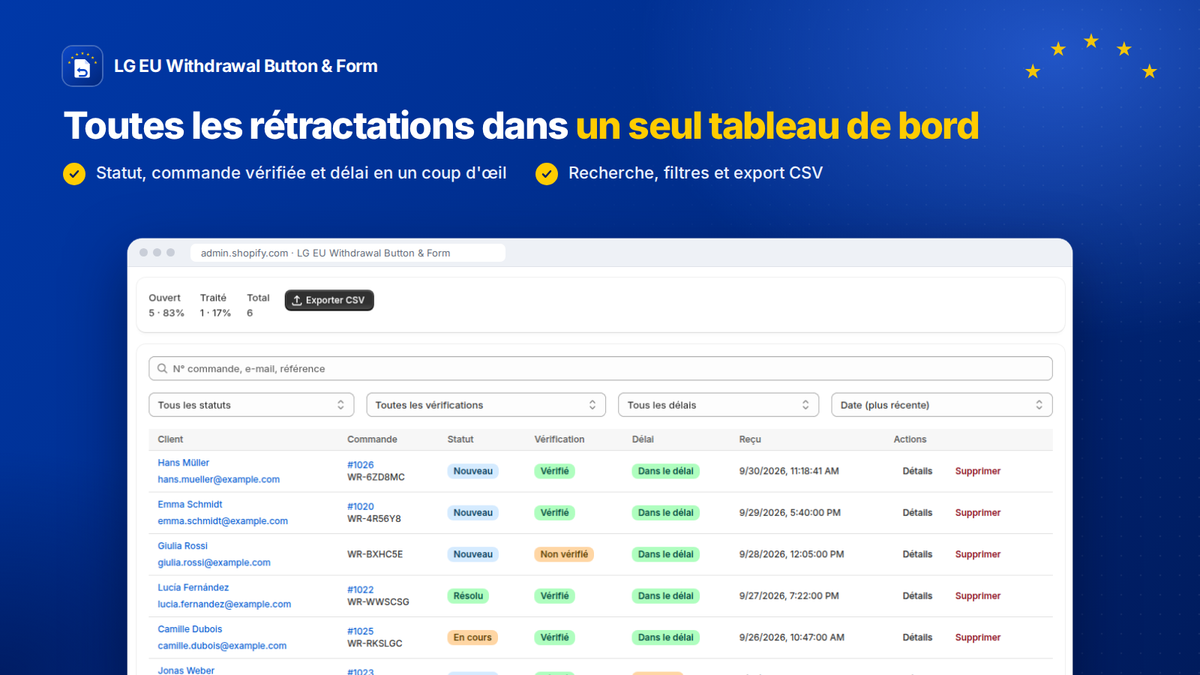Screen dimensions: 1200x675
Task: Click the Nouveau badge in Hans Müller row
Action: [473, 471]
